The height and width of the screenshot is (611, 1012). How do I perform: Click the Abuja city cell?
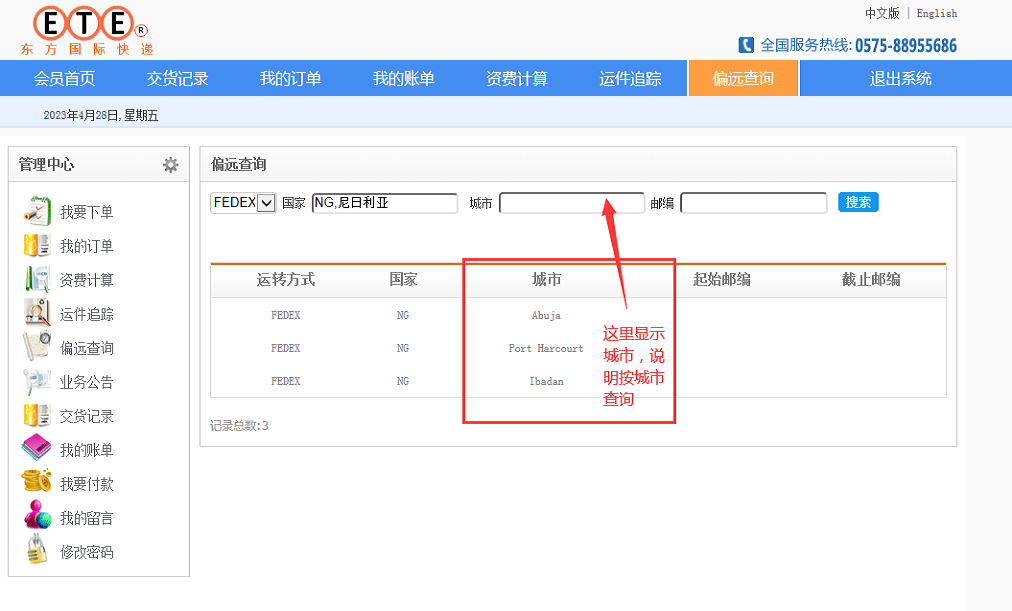tap(546, 316)
